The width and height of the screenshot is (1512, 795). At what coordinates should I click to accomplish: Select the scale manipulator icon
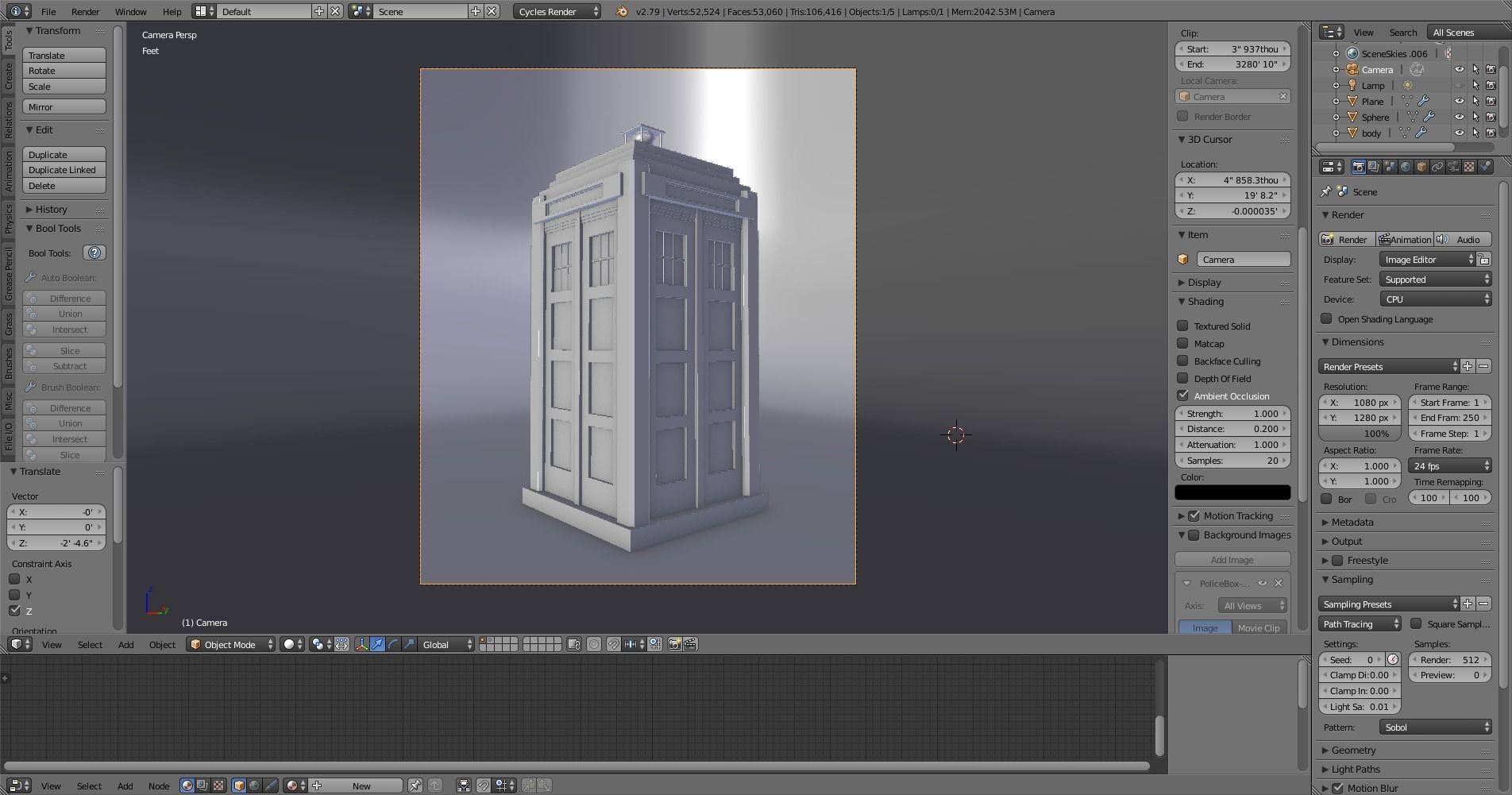409,644
